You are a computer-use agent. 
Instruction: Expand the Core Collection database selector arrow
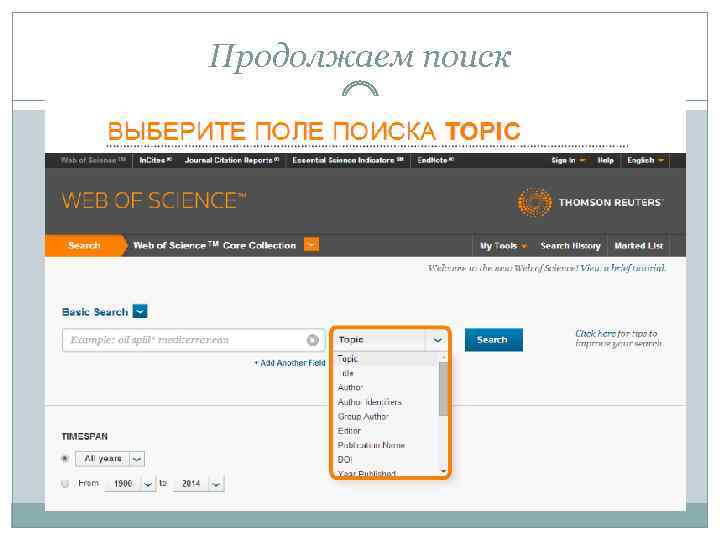coord(311,245)
